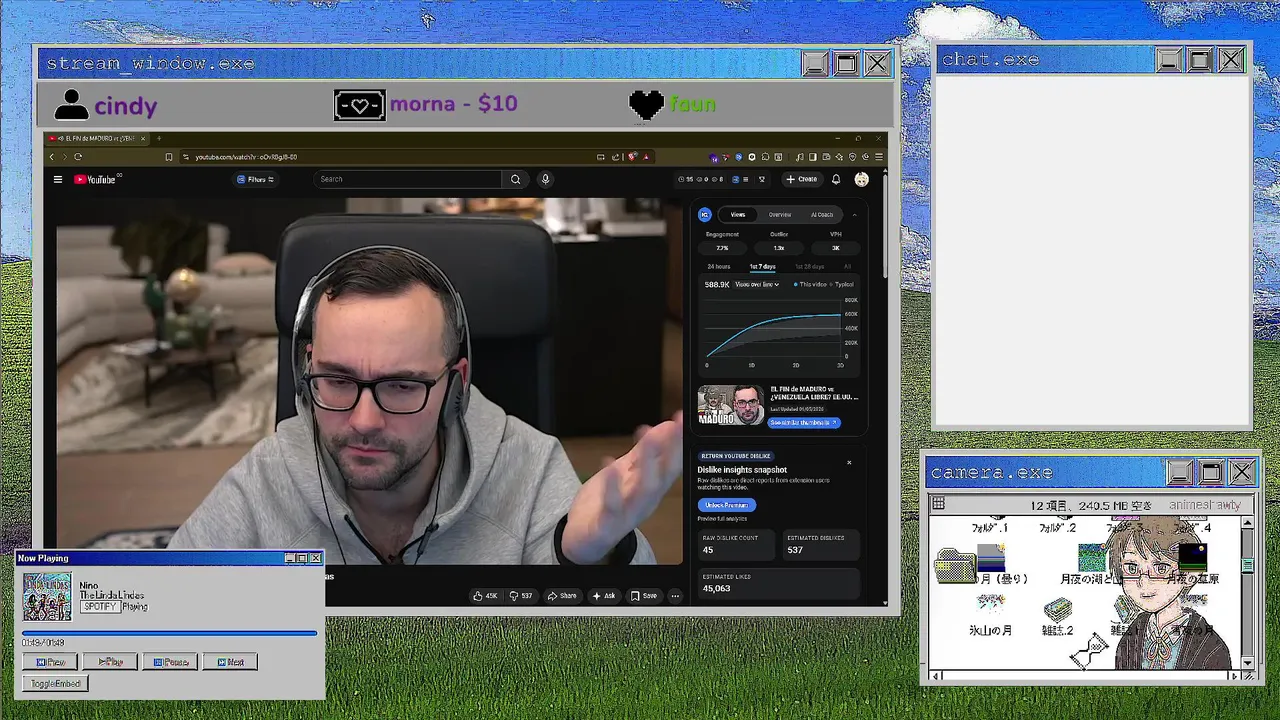Viewport: 1280px width, 720px height.
Task: Click the YouTube search magnifier button
Action: tap(515, 179)
